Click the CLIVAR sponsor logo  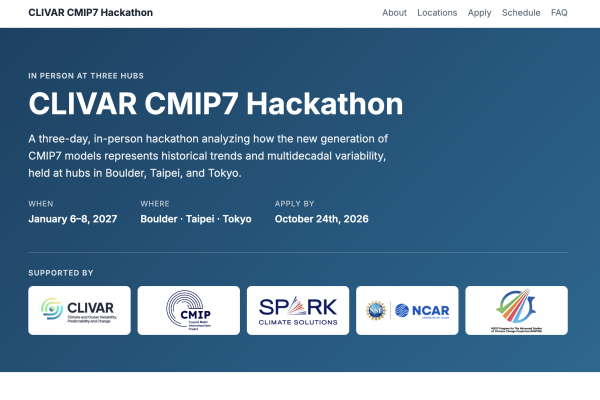pyautogui.click(x=79, y=310)
